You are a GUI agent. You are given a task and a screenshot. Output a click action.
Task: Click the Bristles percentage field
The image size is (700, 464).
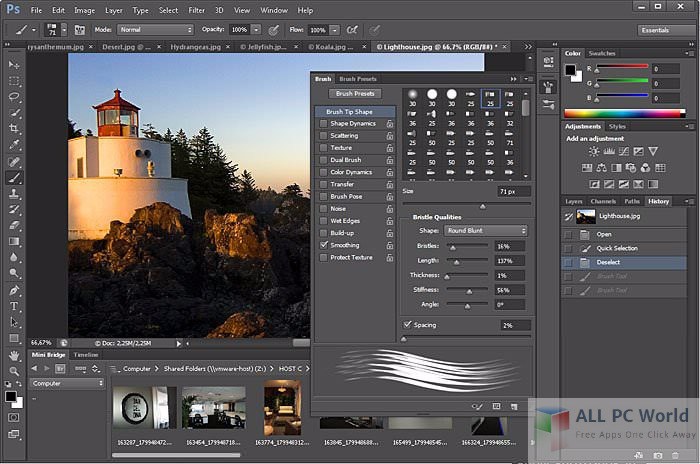[x=509, y=246]
